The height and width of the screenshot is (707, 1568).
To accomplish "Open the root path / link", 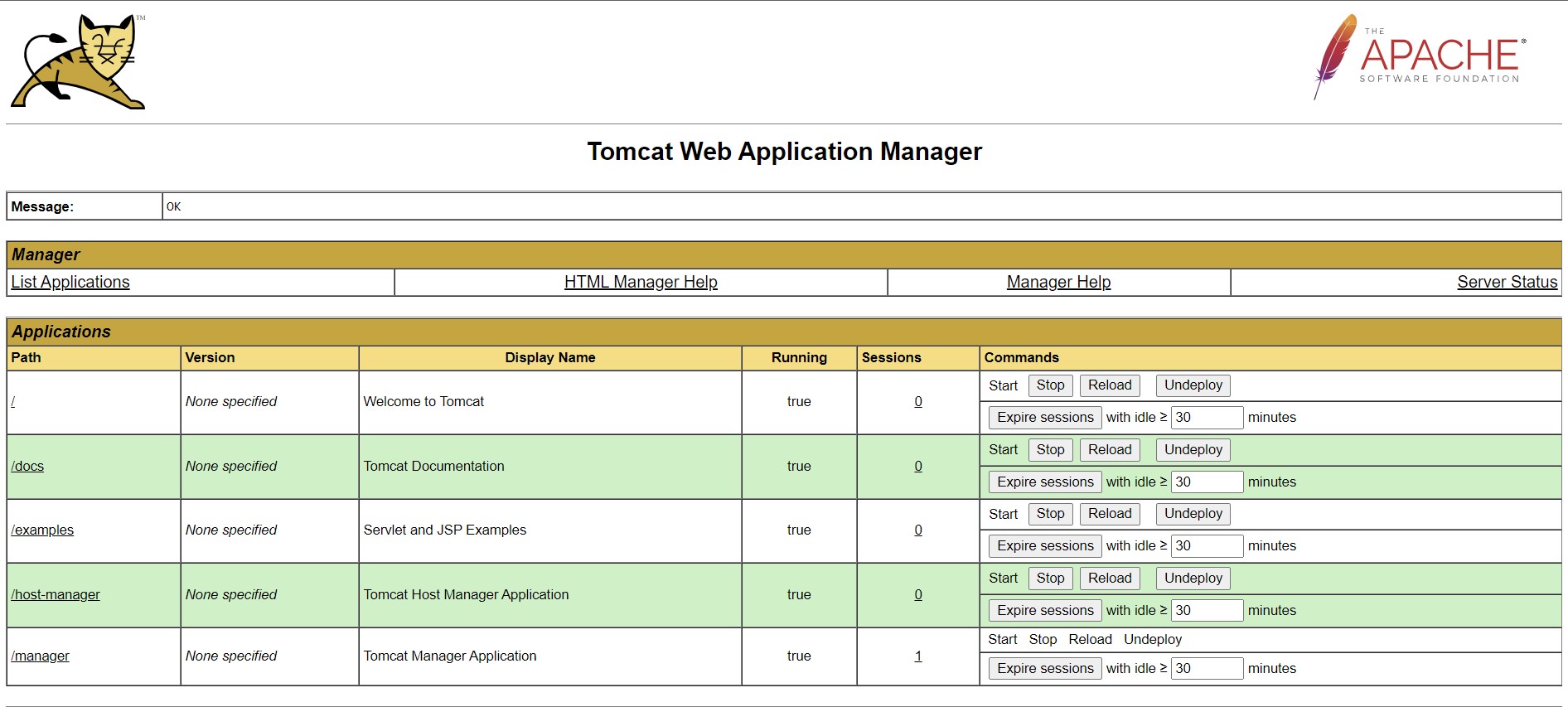I will click(13, 401).
